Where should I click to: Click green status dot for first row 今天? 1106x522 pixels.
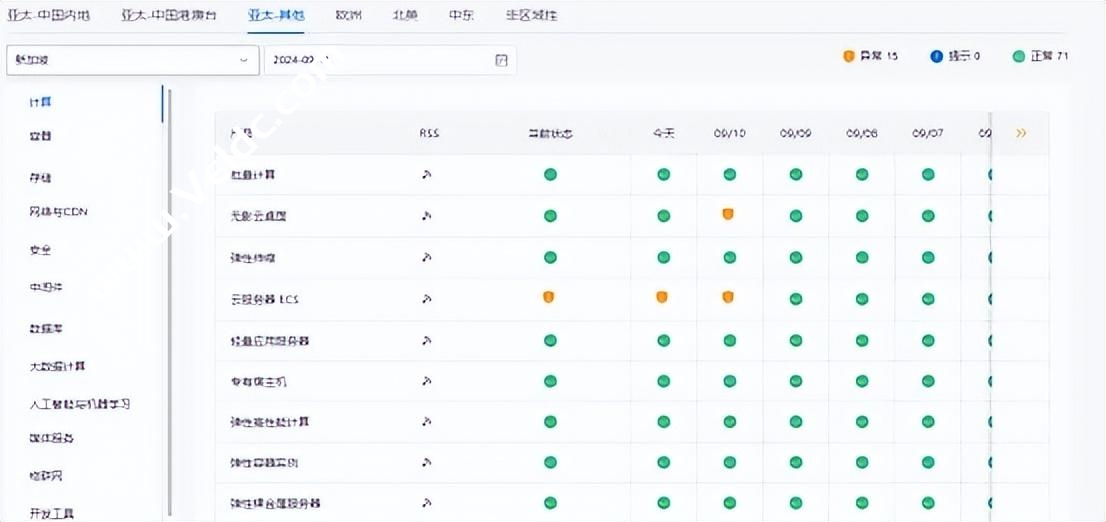663,174
